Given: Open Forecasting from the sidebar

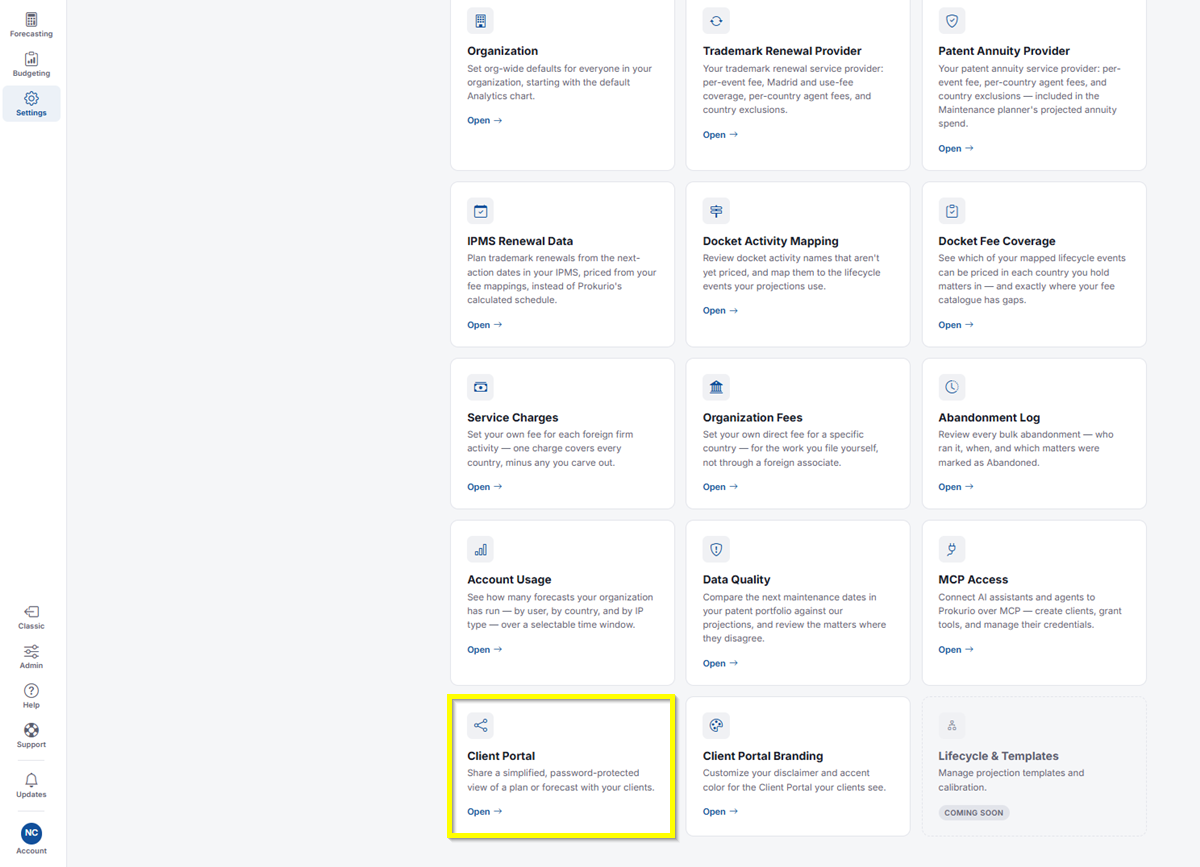Looking at the screenshot, I should point(31,25).
